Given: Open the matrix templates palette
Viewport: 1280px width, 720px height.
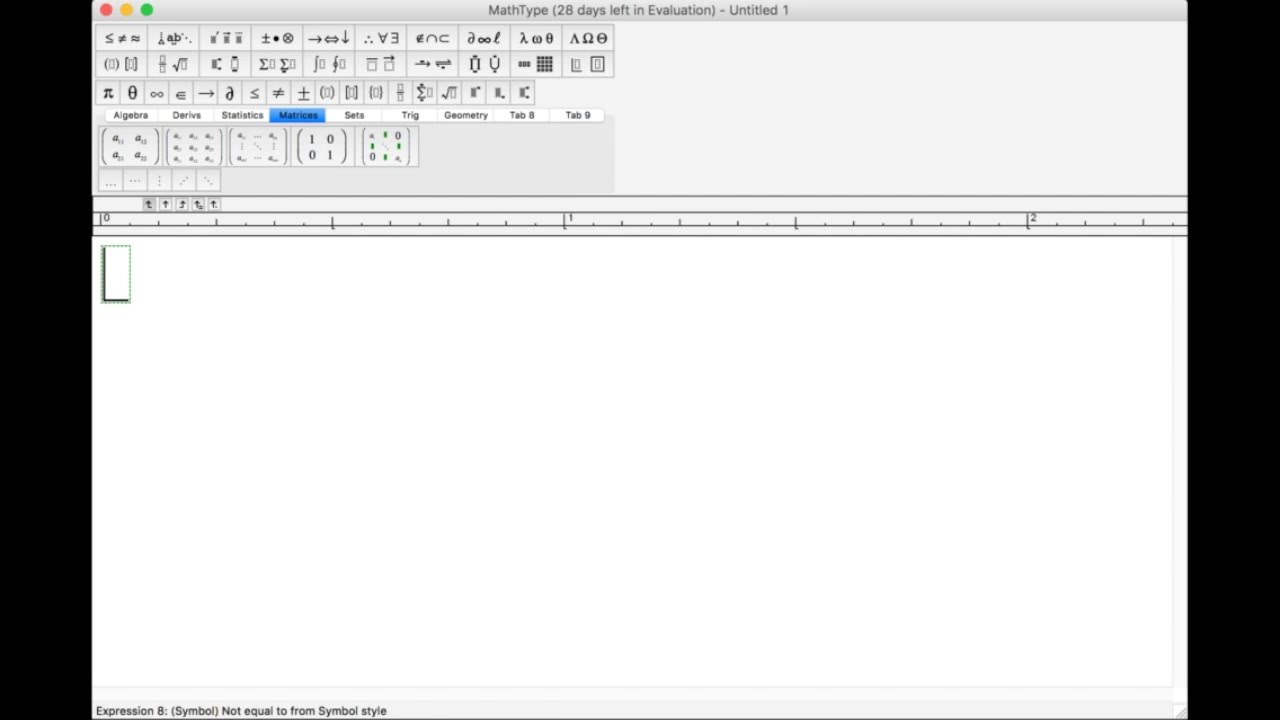Looking at the screenshot, I should click(x=536, y=64).
